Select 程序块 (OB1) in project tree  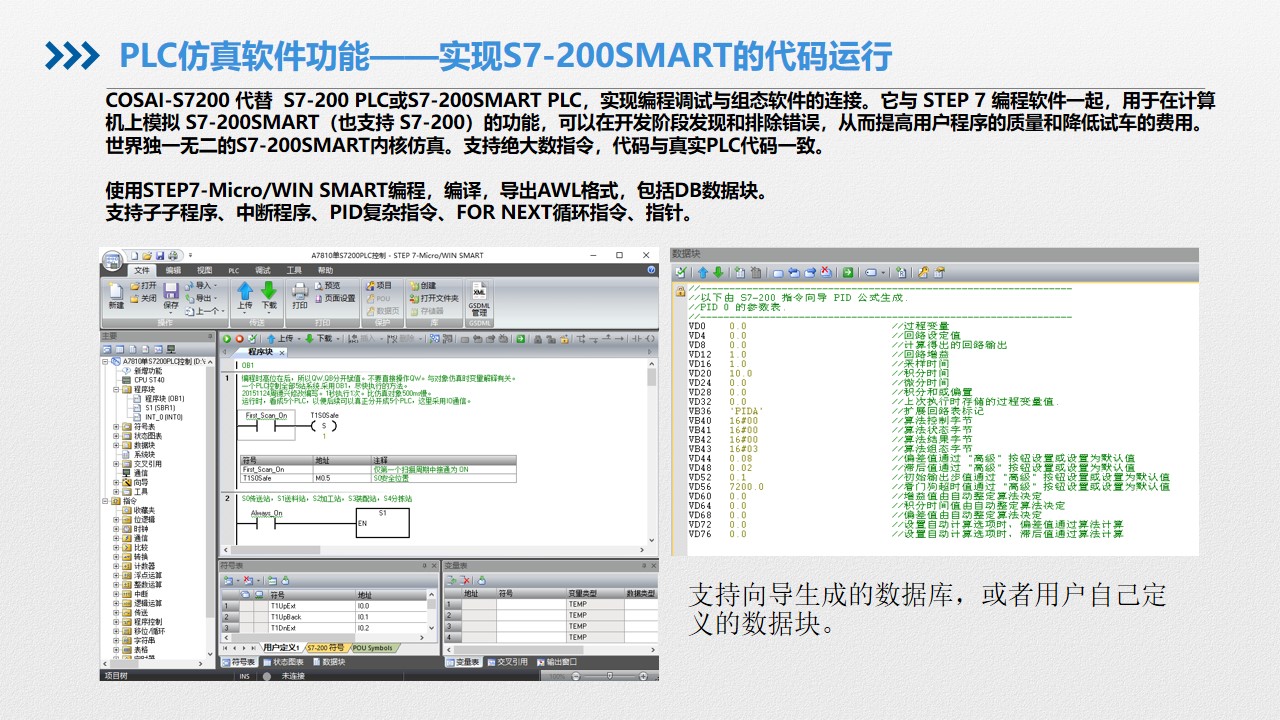point(158,398)
